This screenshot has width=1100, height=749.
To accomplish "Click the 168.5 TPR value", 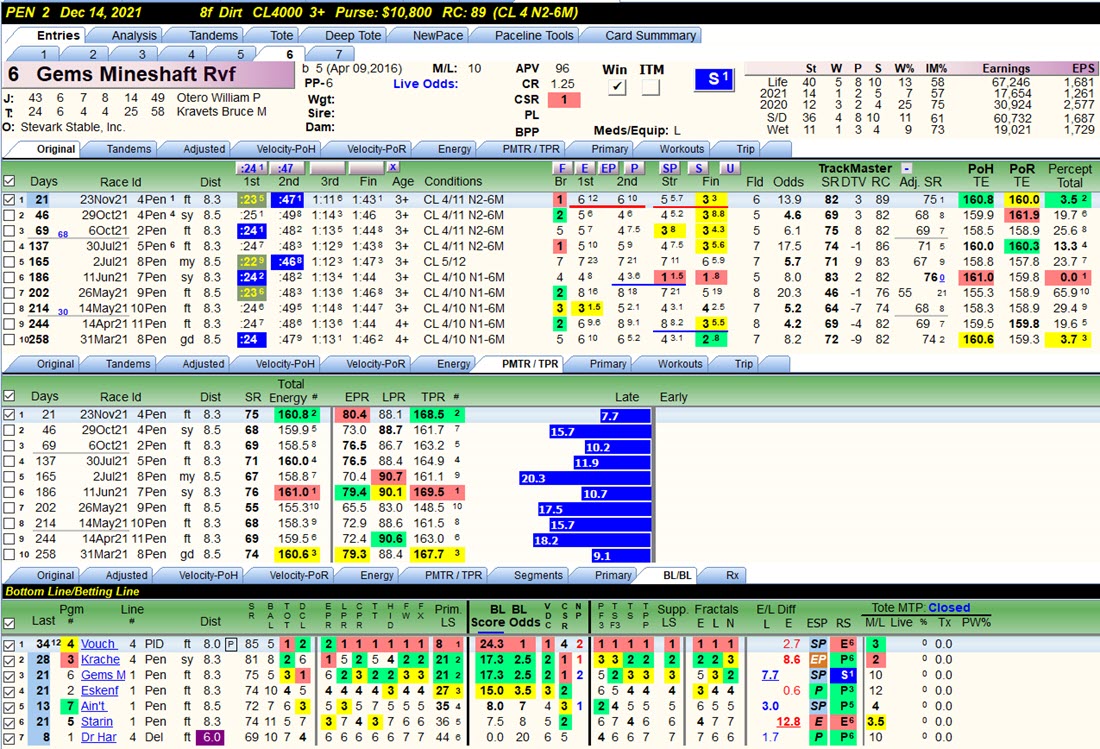I will click(429, 414).
